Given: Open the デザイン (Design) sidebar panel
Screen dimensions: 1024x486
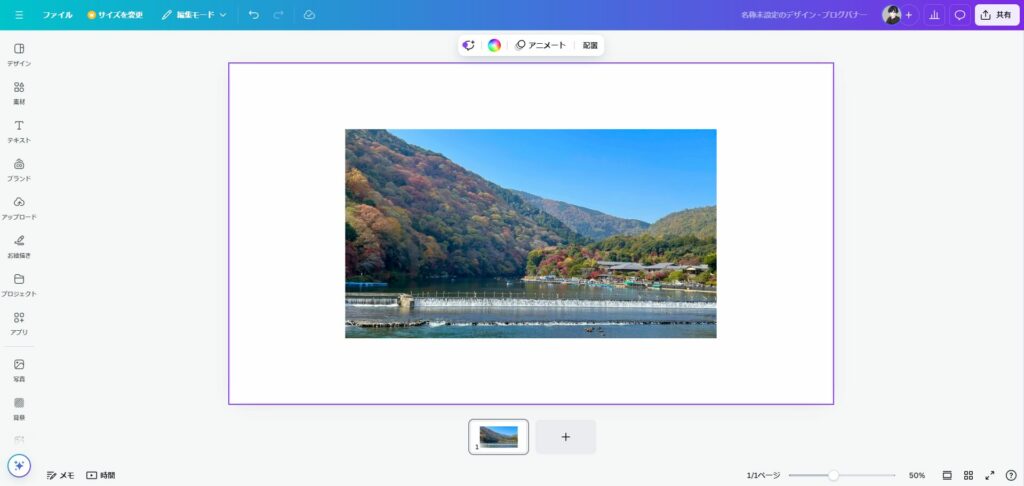Looking at the screenshot, I should click(x=19, y=54).
